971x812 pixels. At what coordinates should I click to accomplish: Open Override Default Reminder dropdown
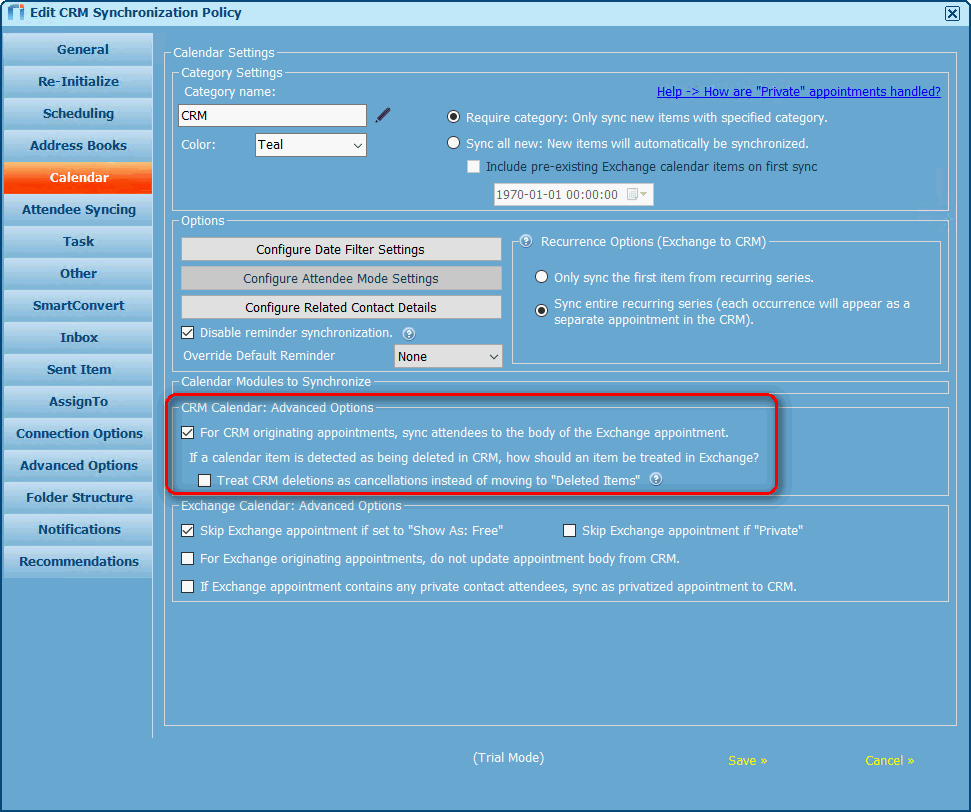point(448,356)
